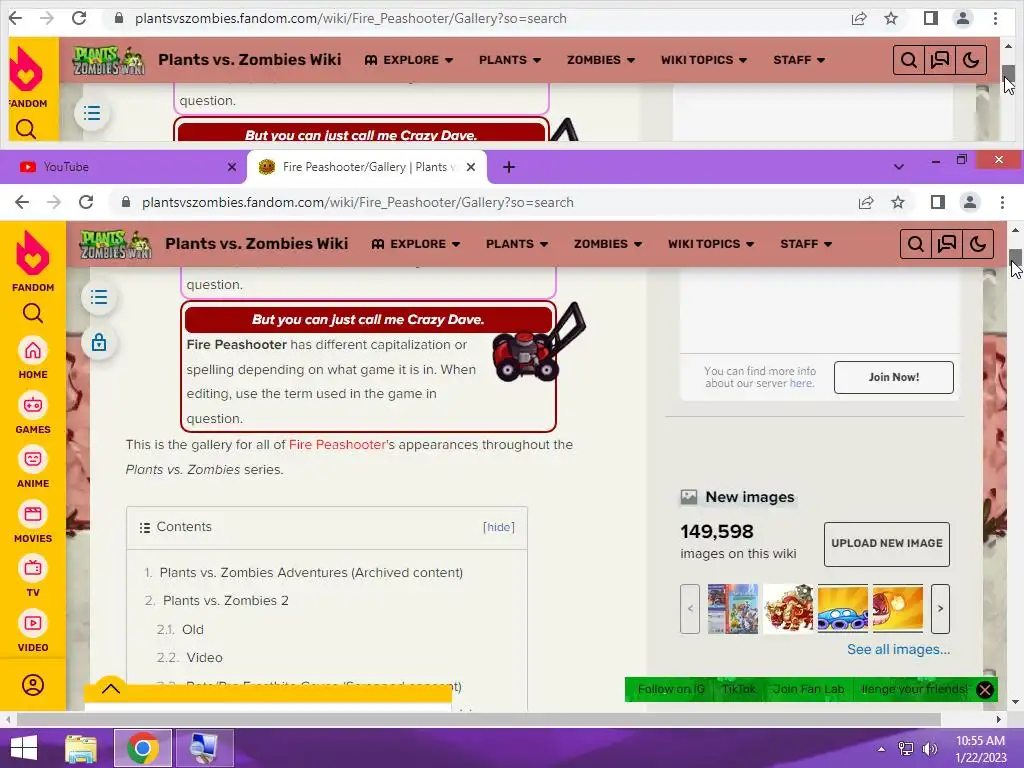This screenshot has width=1024, height=768.
Task: Click Plants vs. Zombies Wiki logo image
Action: [116, 244]
